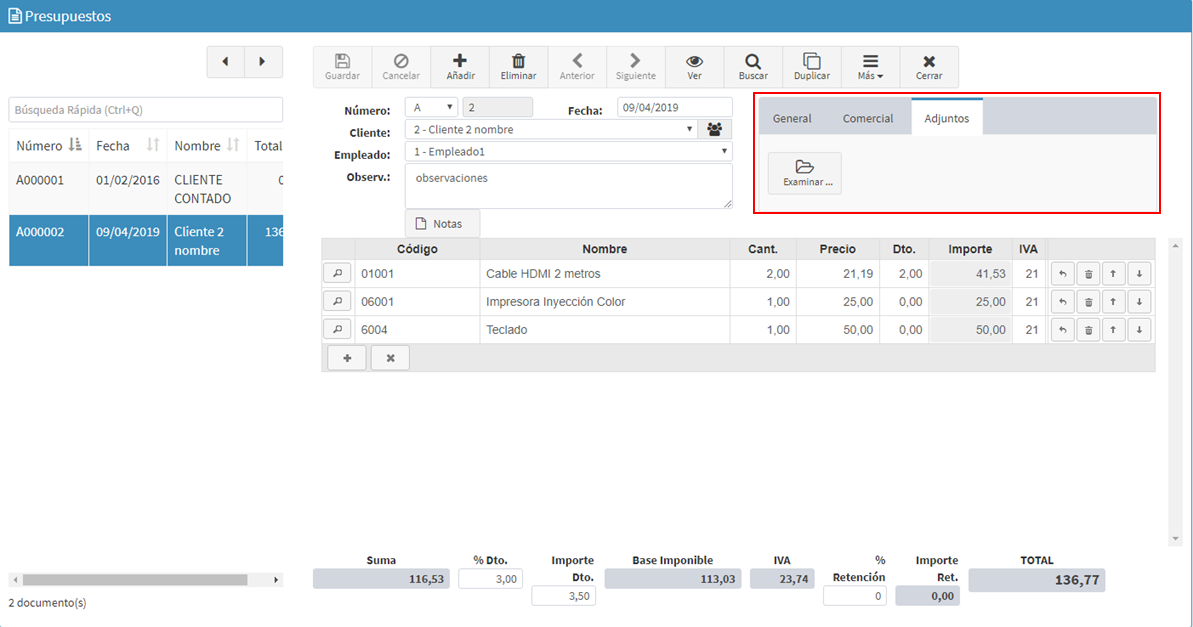Image resolution: width=1193 pixels, height=627 pixels.
Task: Switch to the General tab
Action: click(x=792, y=118)
